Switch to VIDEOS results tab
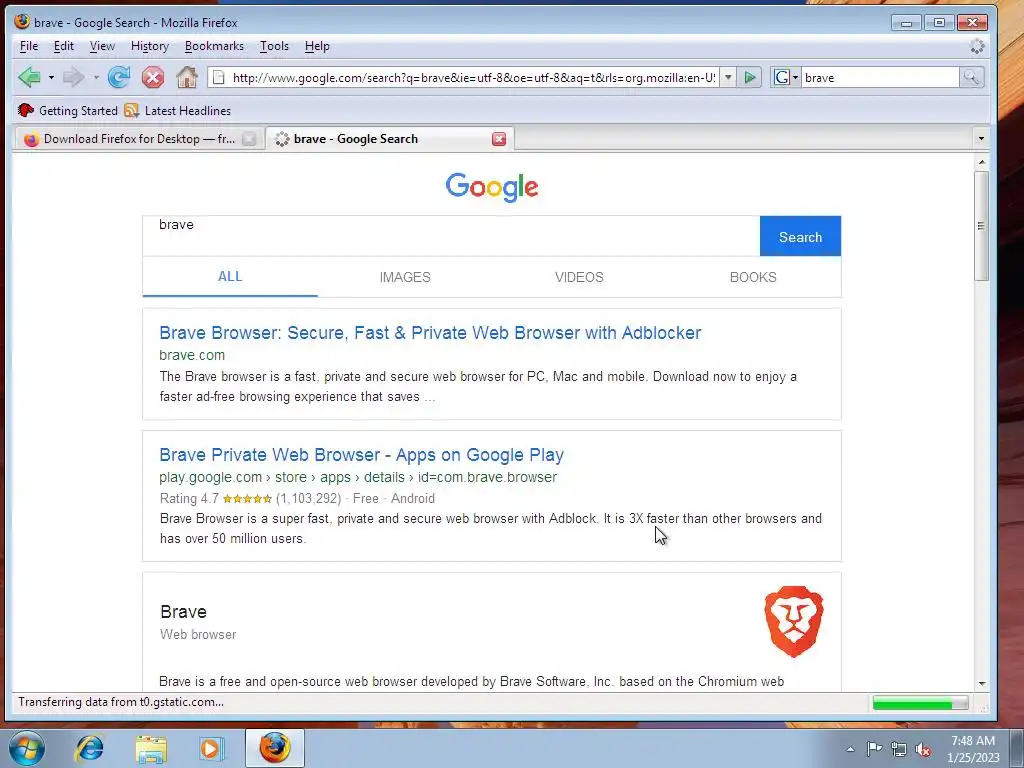 coord(579,278)
